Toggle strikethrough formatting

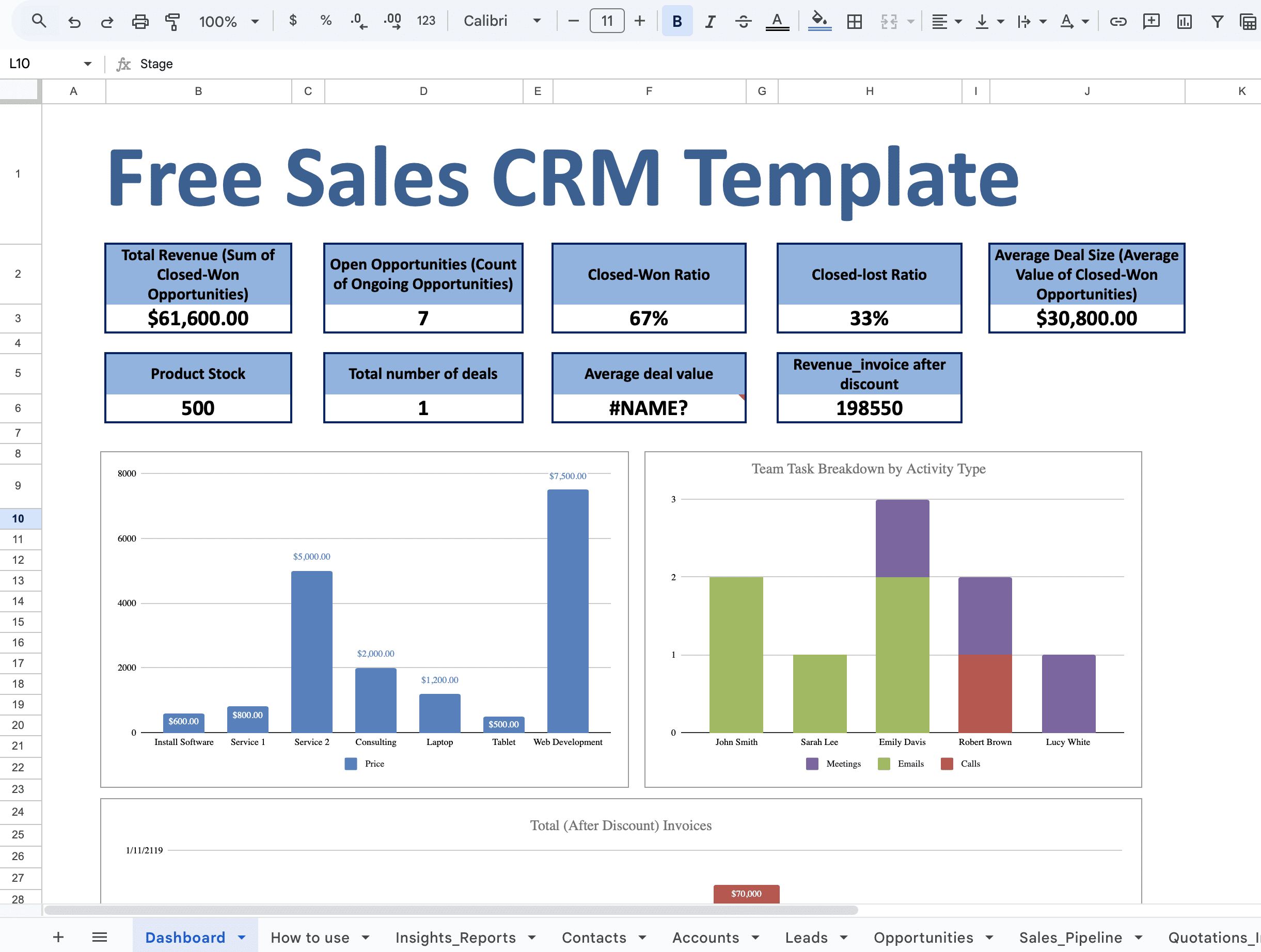pos(743,22)
